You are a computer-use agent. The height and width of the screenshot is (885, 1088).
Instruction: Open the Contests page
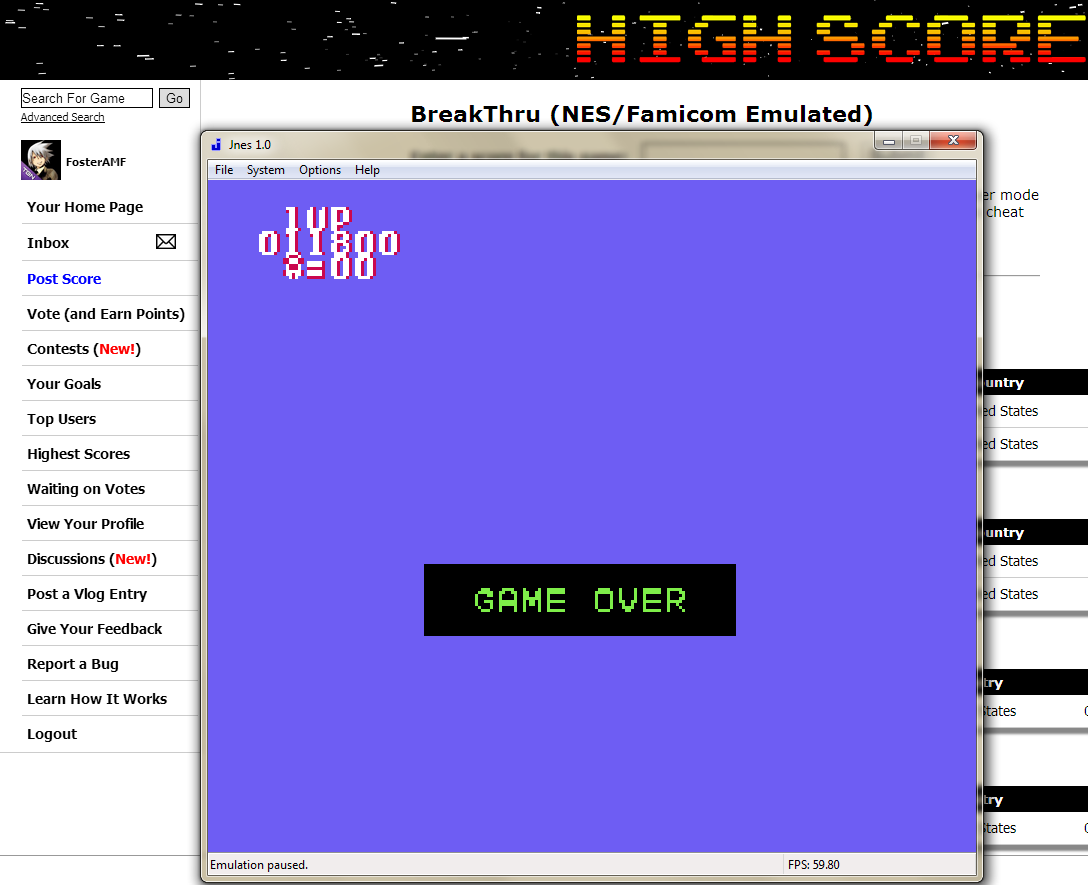click(x=58, y=349)
